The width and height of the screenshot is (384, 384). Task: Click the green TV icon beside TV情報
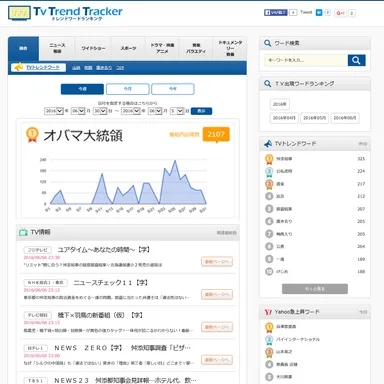(23, 232)
